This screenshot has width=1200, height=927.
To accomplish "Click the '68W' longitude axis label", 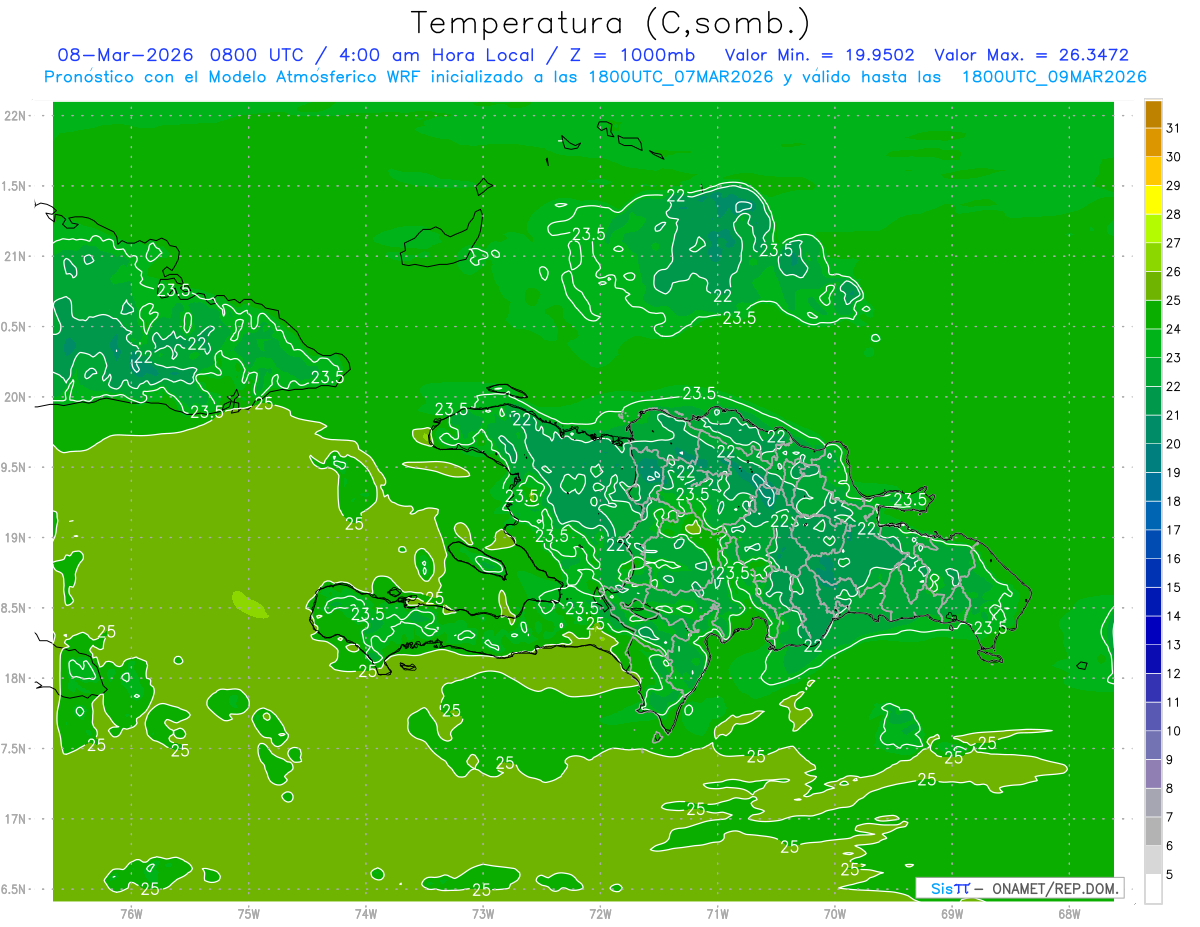I will click(1069, 913).
